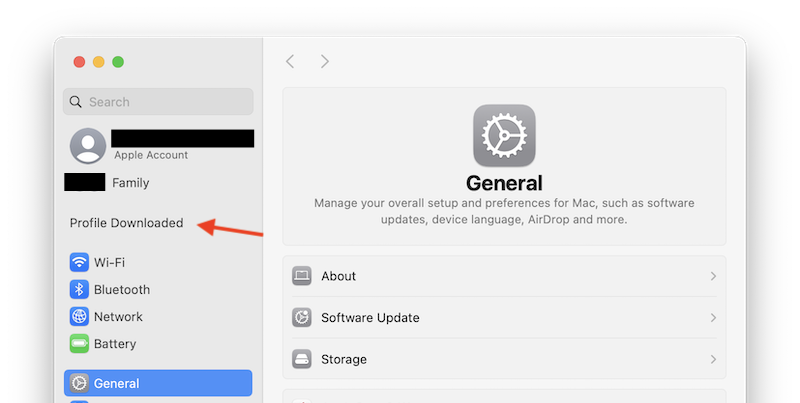Click the Apple Account avatar
Screen dimensions: 800x403
[x=88, y=146]
